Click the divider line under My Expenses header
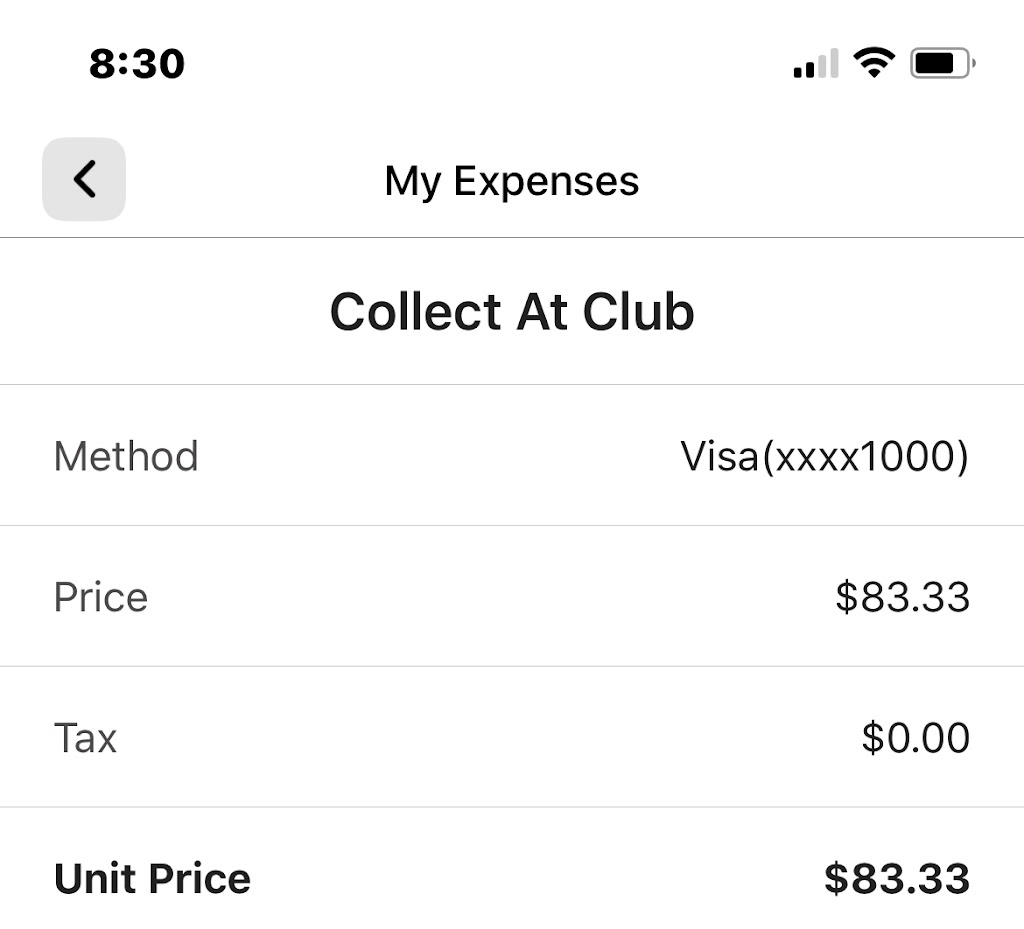Screen dimensions: 1024x929 [512, 238]
